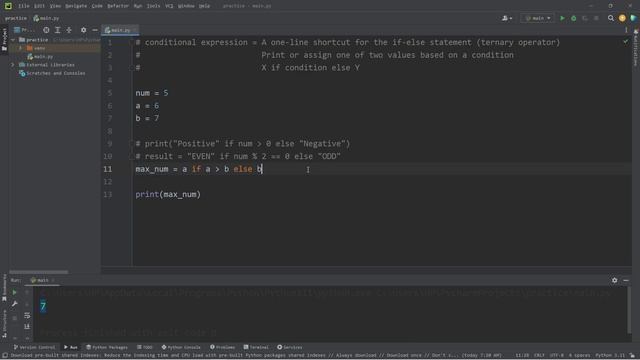The width and height of the screenshot is (640, 360).
Task: Click scroll-to-end icon in Run panel
Action: click(x=27, y=327)
